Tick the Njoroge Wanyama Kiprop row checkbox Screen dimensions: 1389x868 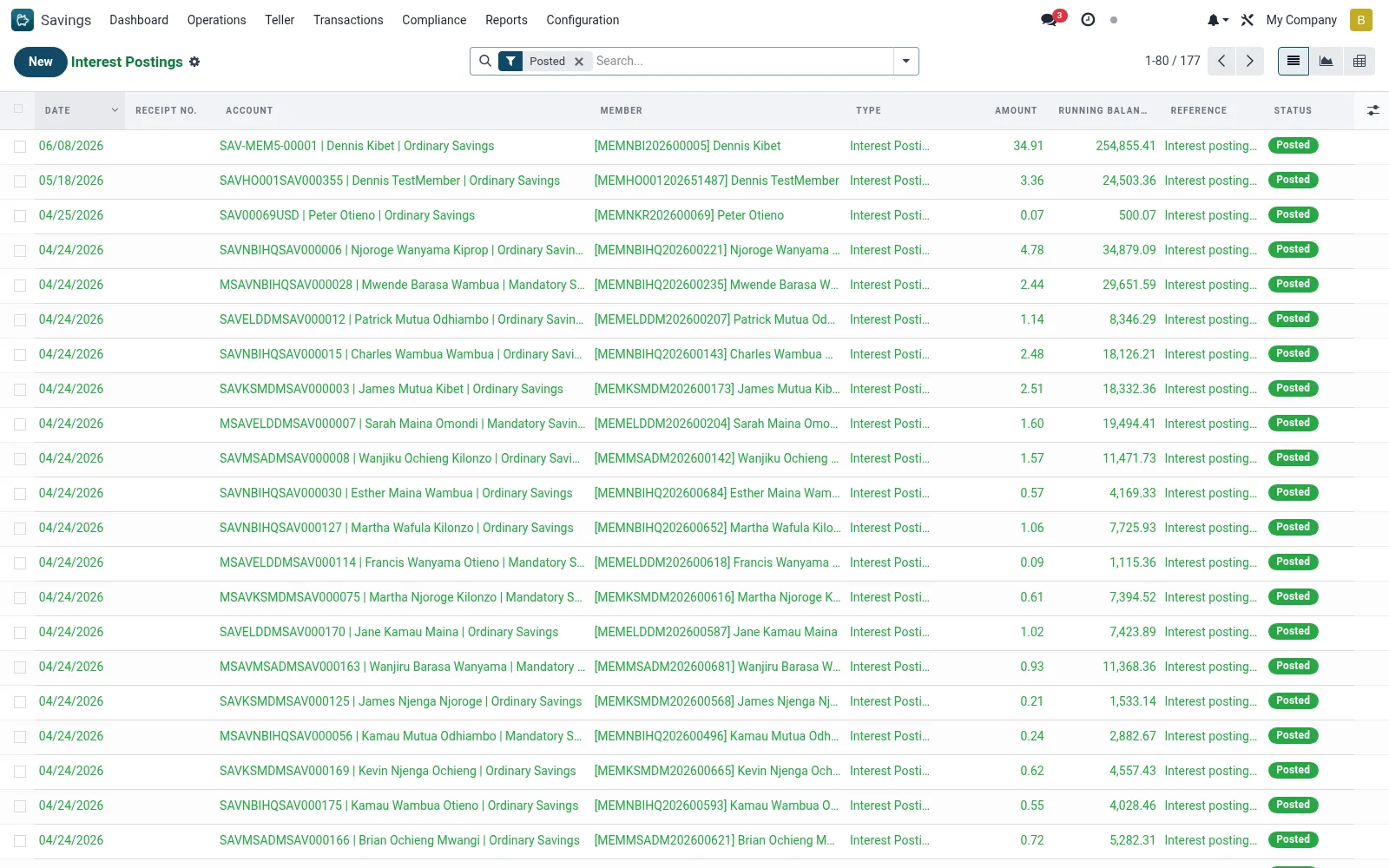point(19,251)
